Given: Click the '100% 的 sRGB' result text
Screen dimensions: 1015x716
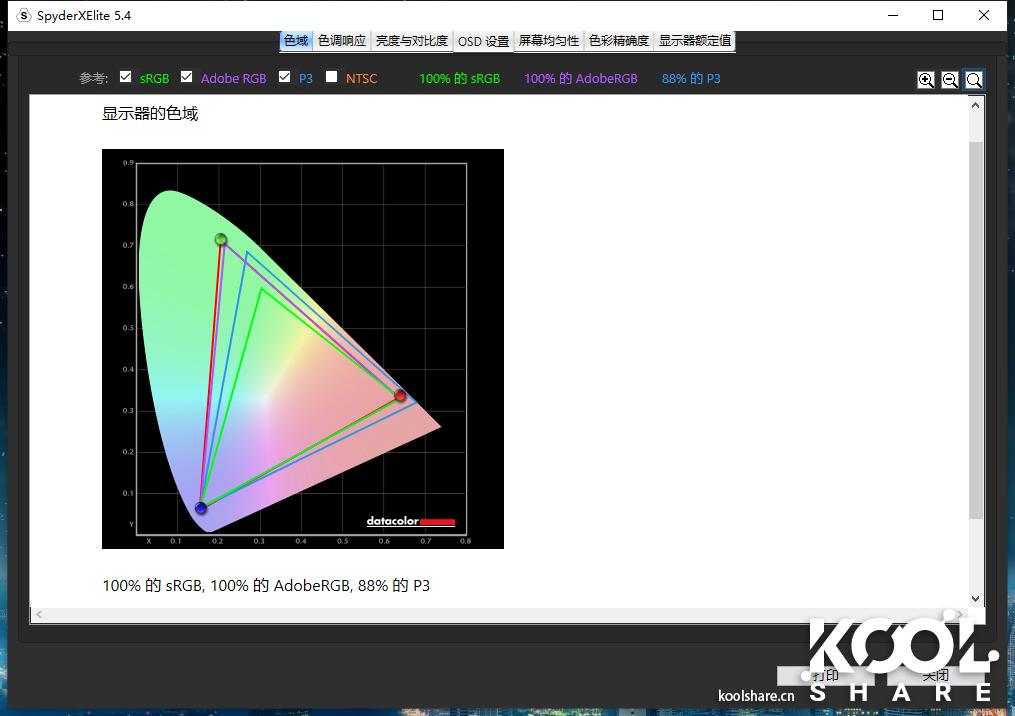Looking at the screenshot, I should point(460,78).
